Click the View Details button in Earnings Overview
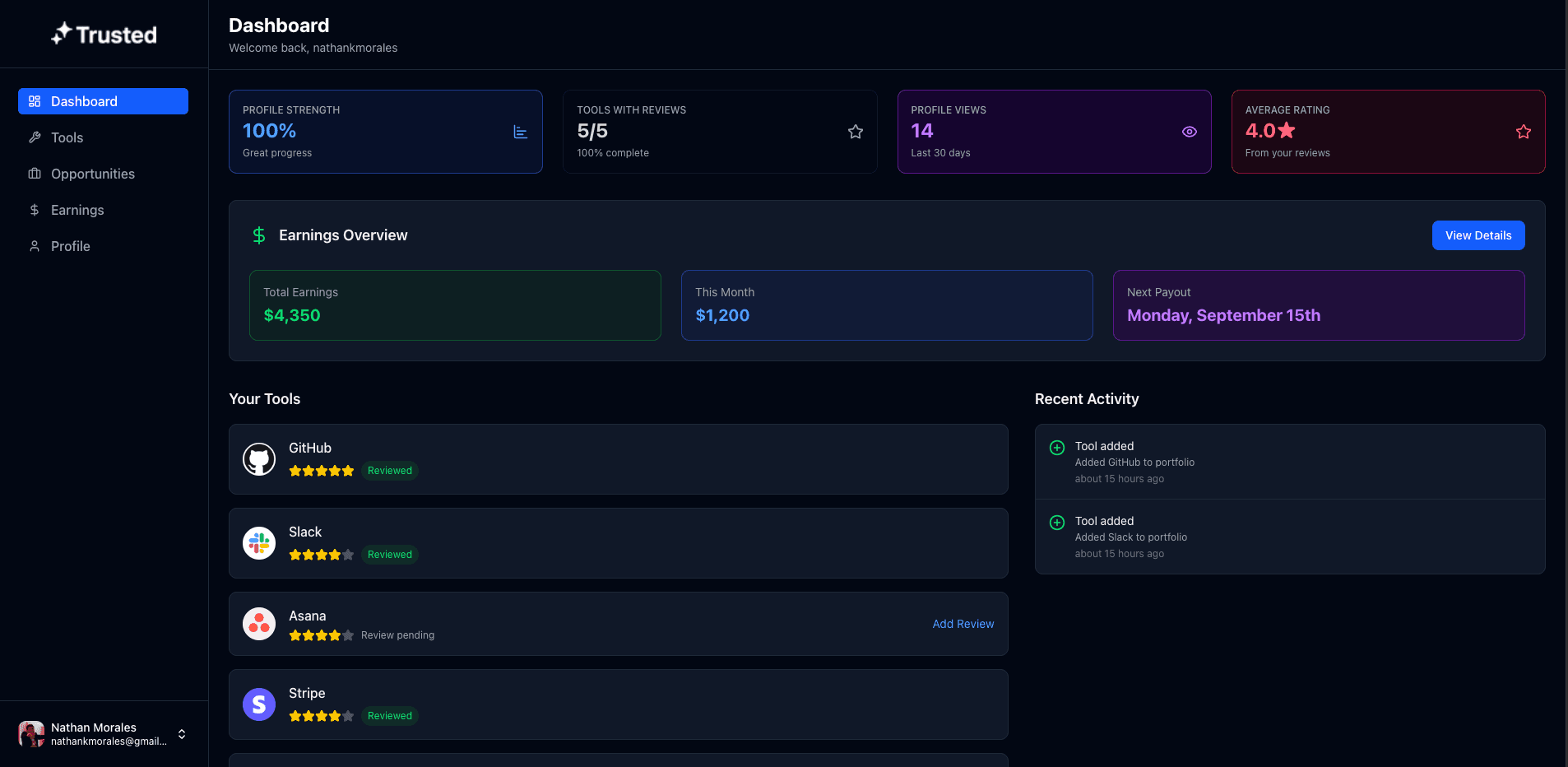 (x=1478, y=235)
